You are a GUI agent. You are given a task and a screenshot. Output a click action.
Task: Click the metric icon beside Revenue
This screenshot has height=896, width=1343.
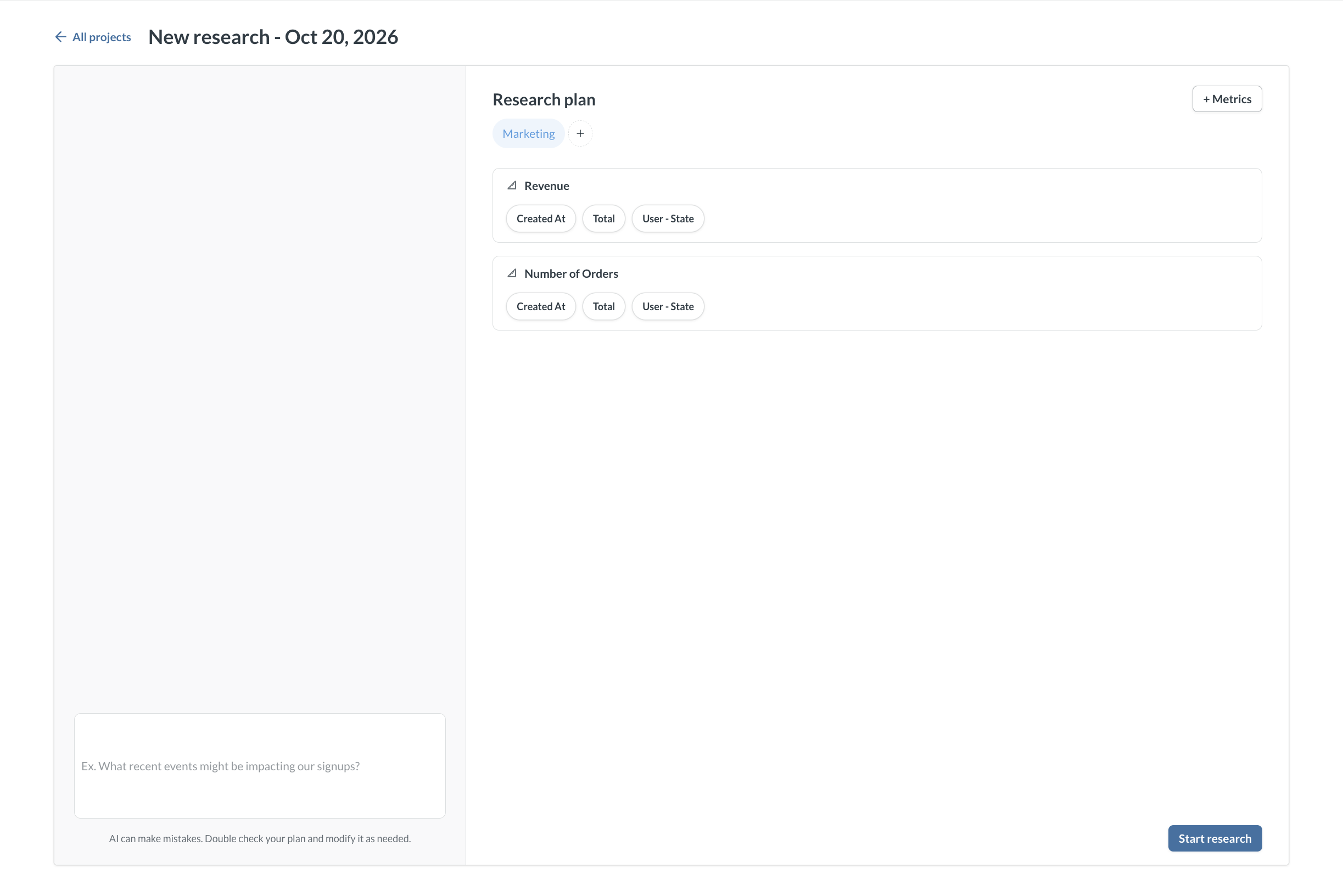(x=512, y=186)
